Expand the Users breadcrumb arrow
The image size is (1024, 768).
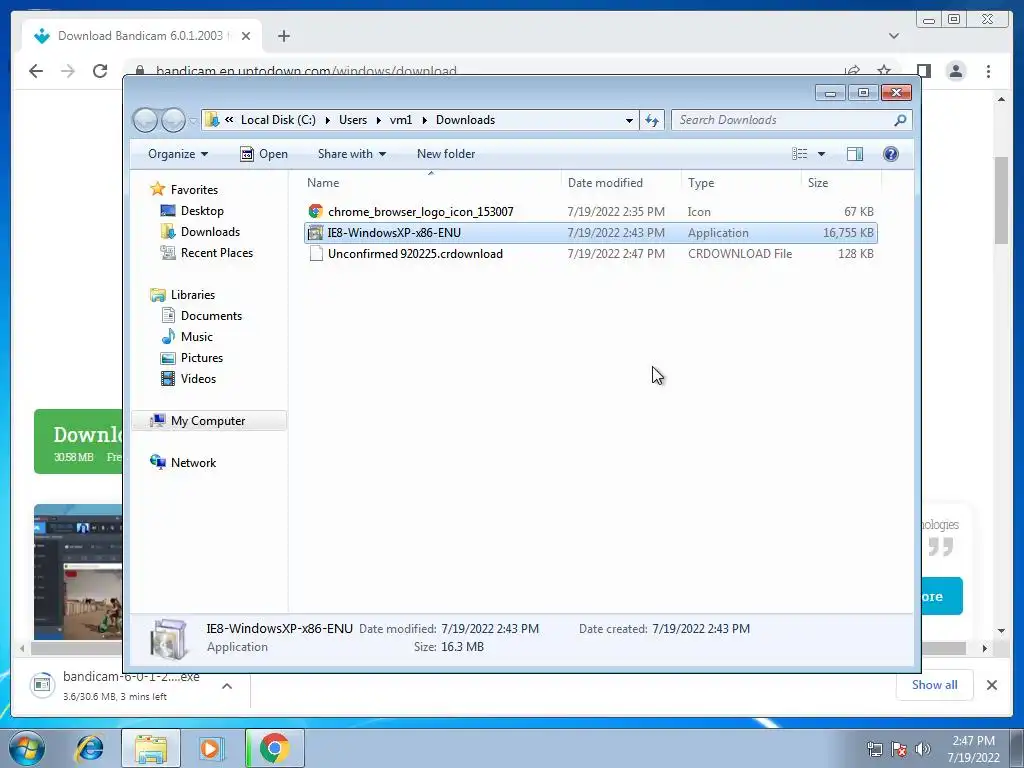[379, 120]
